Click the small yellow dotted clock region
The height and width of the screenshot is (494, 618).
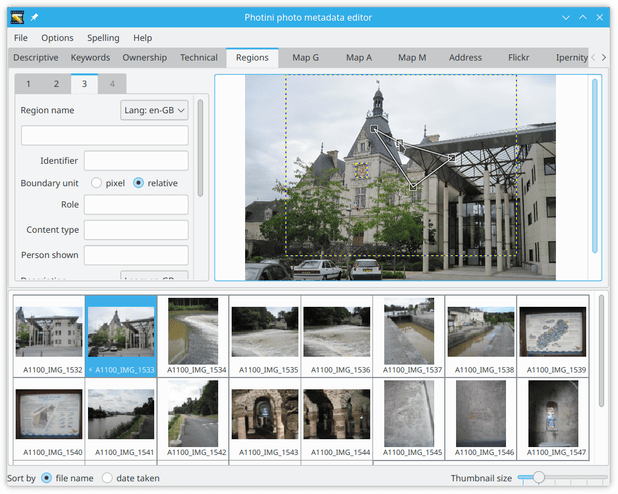click(x=361, y=171)
